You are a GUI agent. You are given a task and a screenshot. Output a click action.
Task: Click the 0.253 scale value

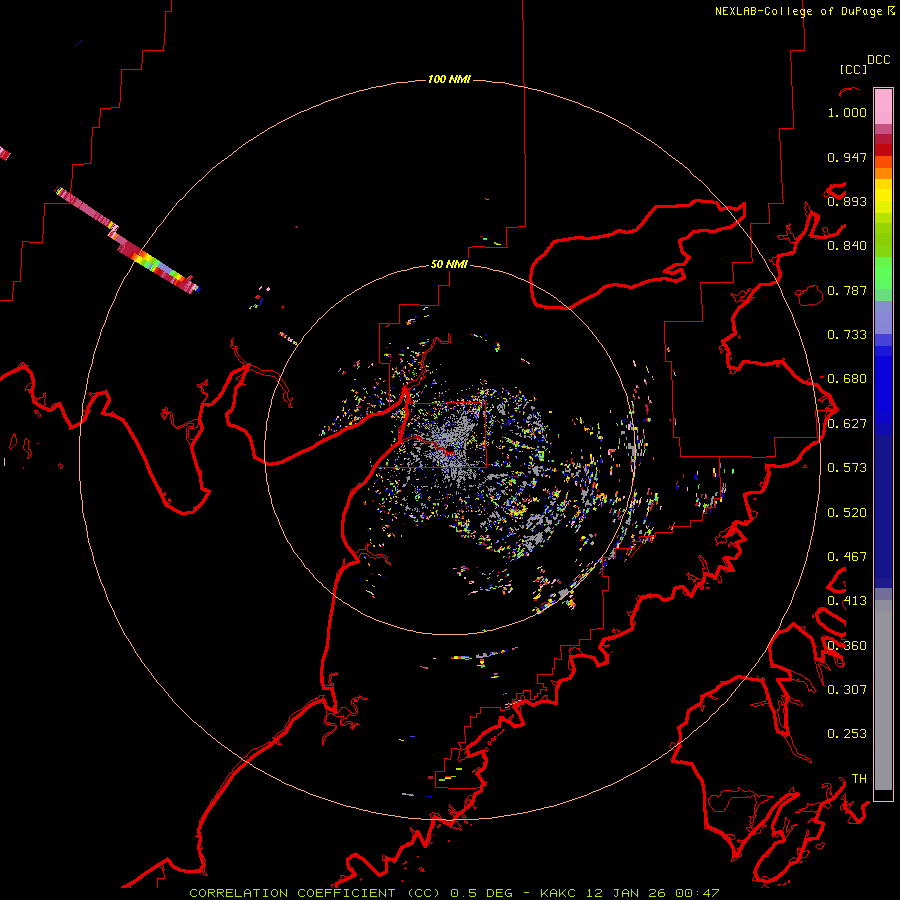[847, 734]
